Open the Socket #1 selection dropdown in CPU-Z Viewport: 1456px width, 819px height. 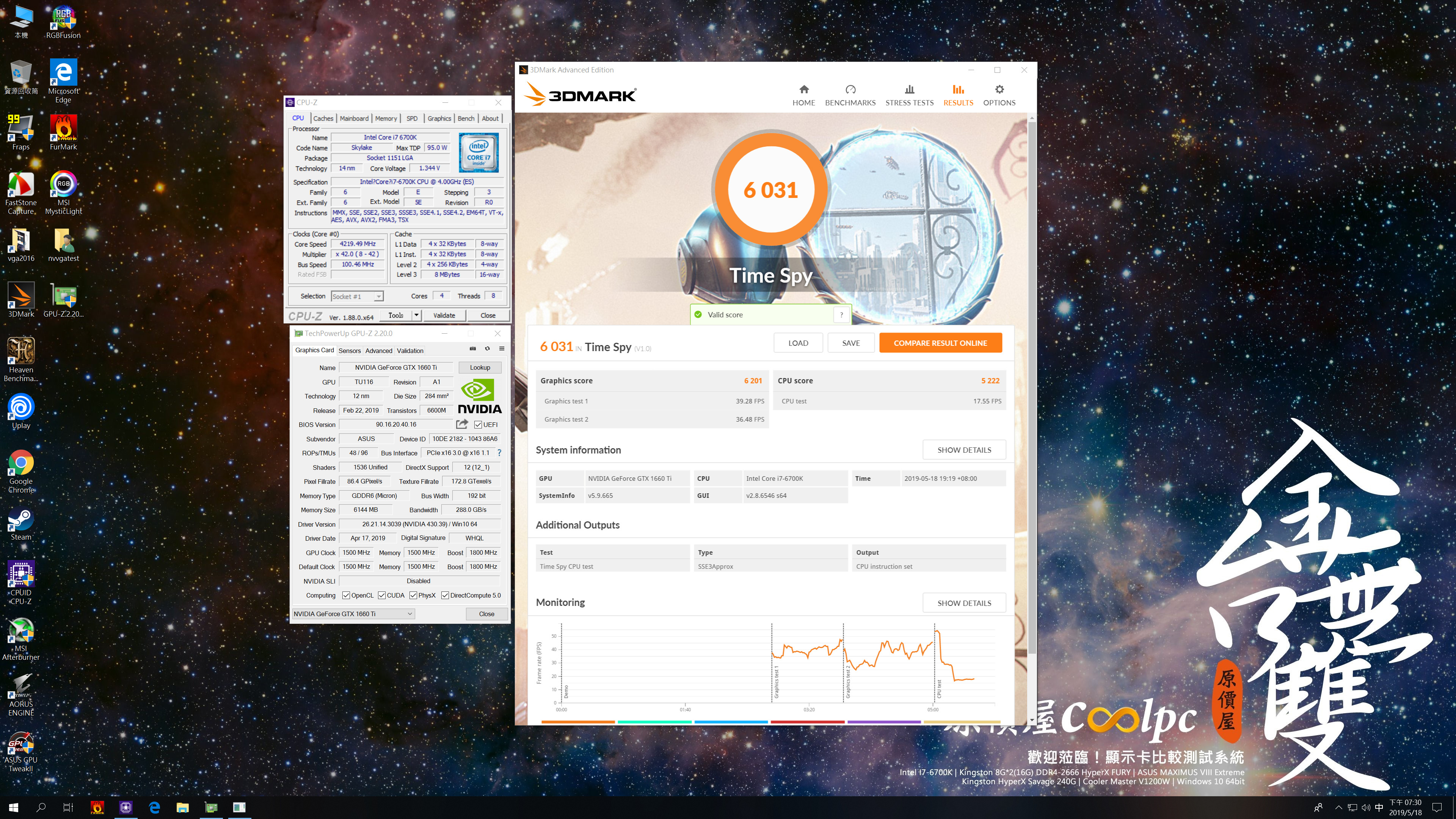coord(357,296)
